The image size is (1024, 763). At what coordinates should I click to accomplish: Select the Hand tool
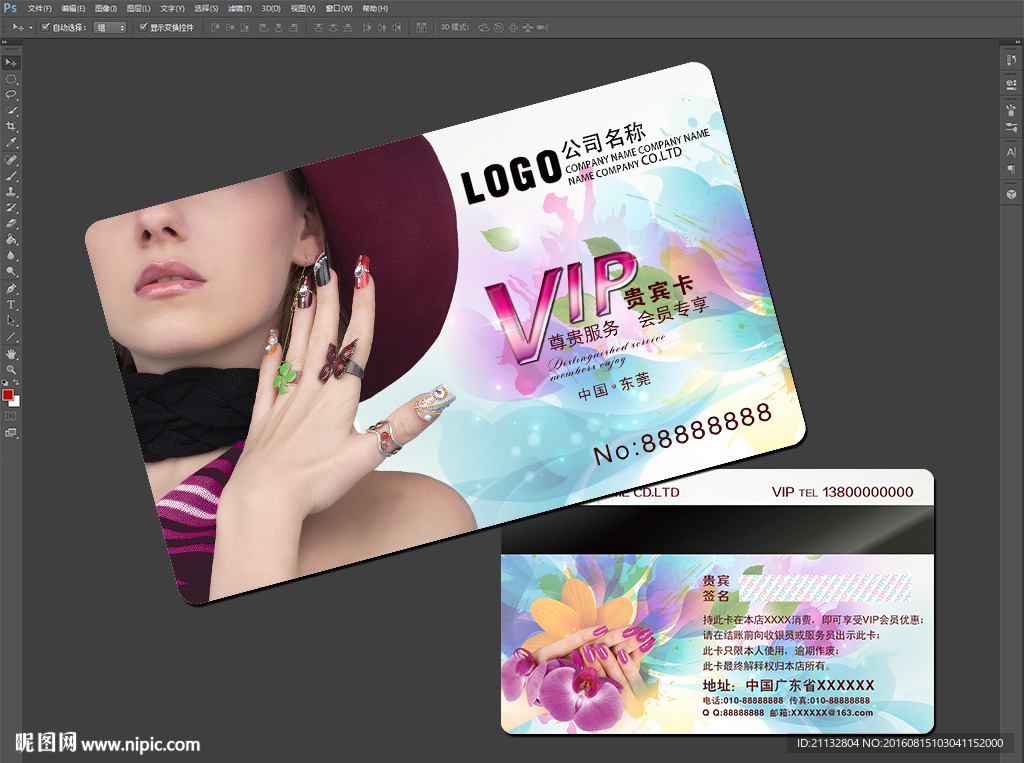tap(11, 354)
